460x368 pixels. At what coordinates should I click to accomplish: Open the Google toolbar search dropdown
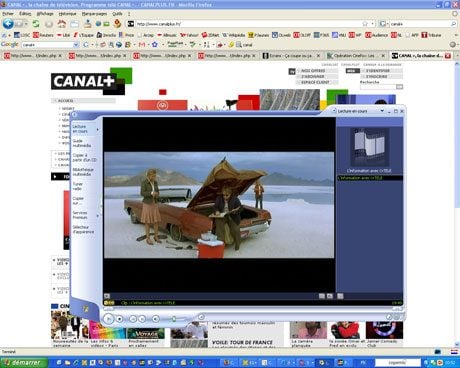76,45
